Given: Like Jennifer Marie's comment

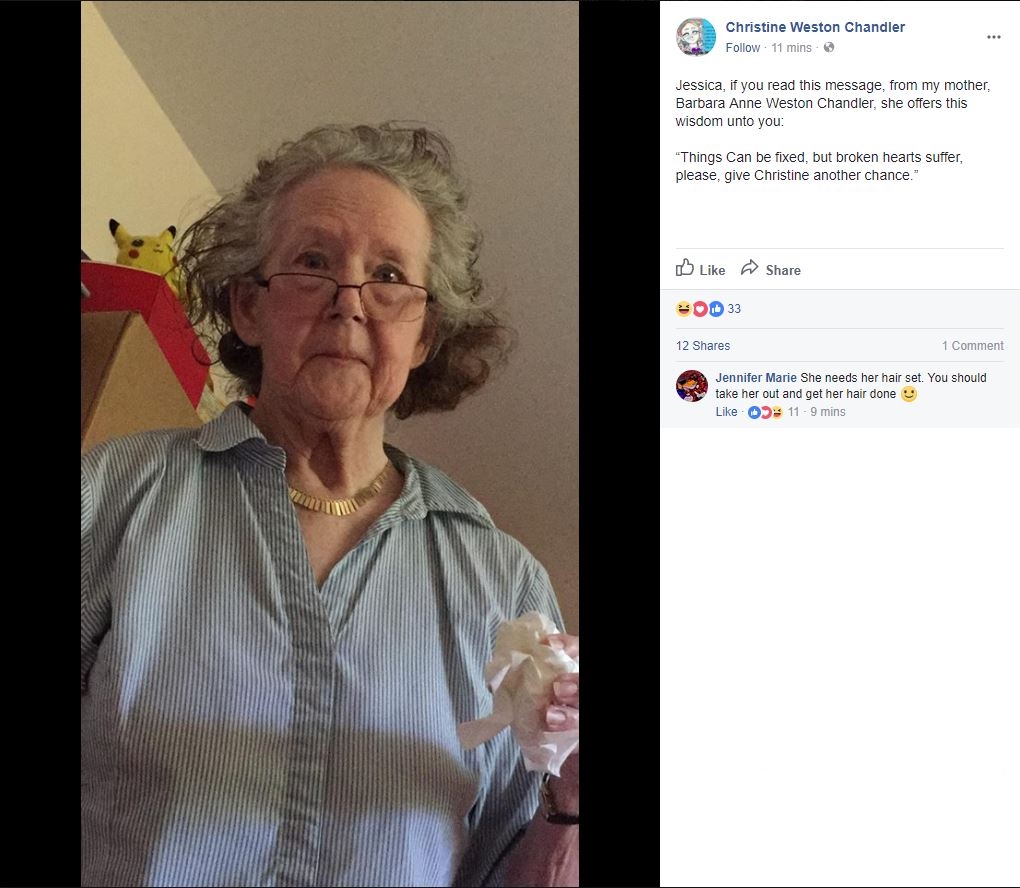Looking at the screenshot, I should (726, 412).
